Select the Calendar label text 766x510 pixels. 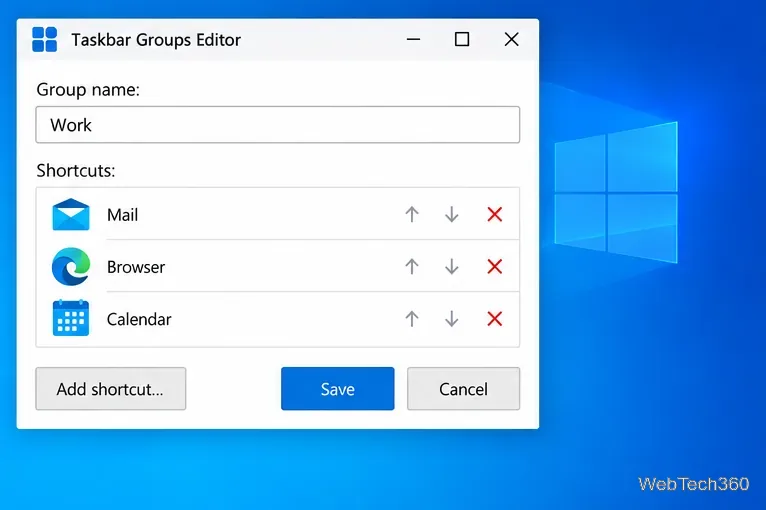pyautogui.click(x=139, y=319)
